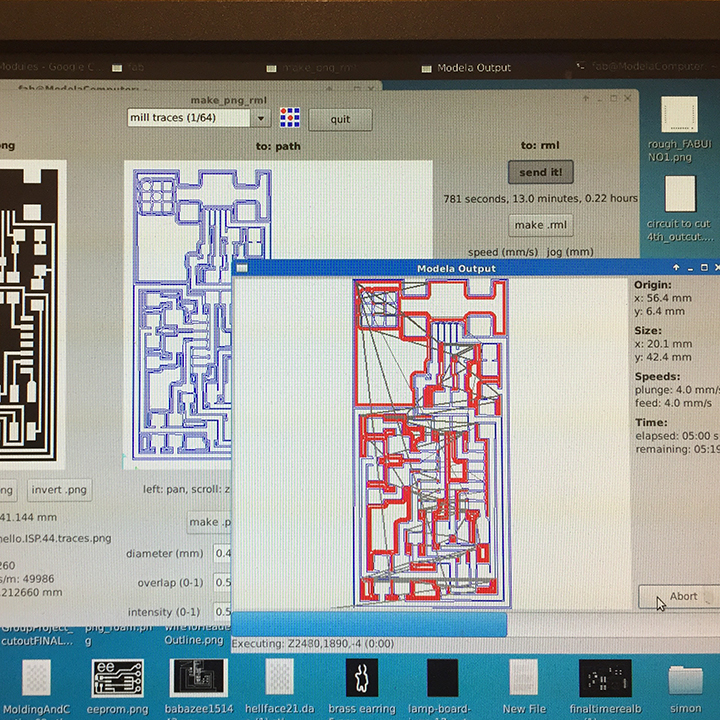Image resolution: width=720 pixels, height=720 pixels.
Task: Click the quit button
Action: click(340, 119)
